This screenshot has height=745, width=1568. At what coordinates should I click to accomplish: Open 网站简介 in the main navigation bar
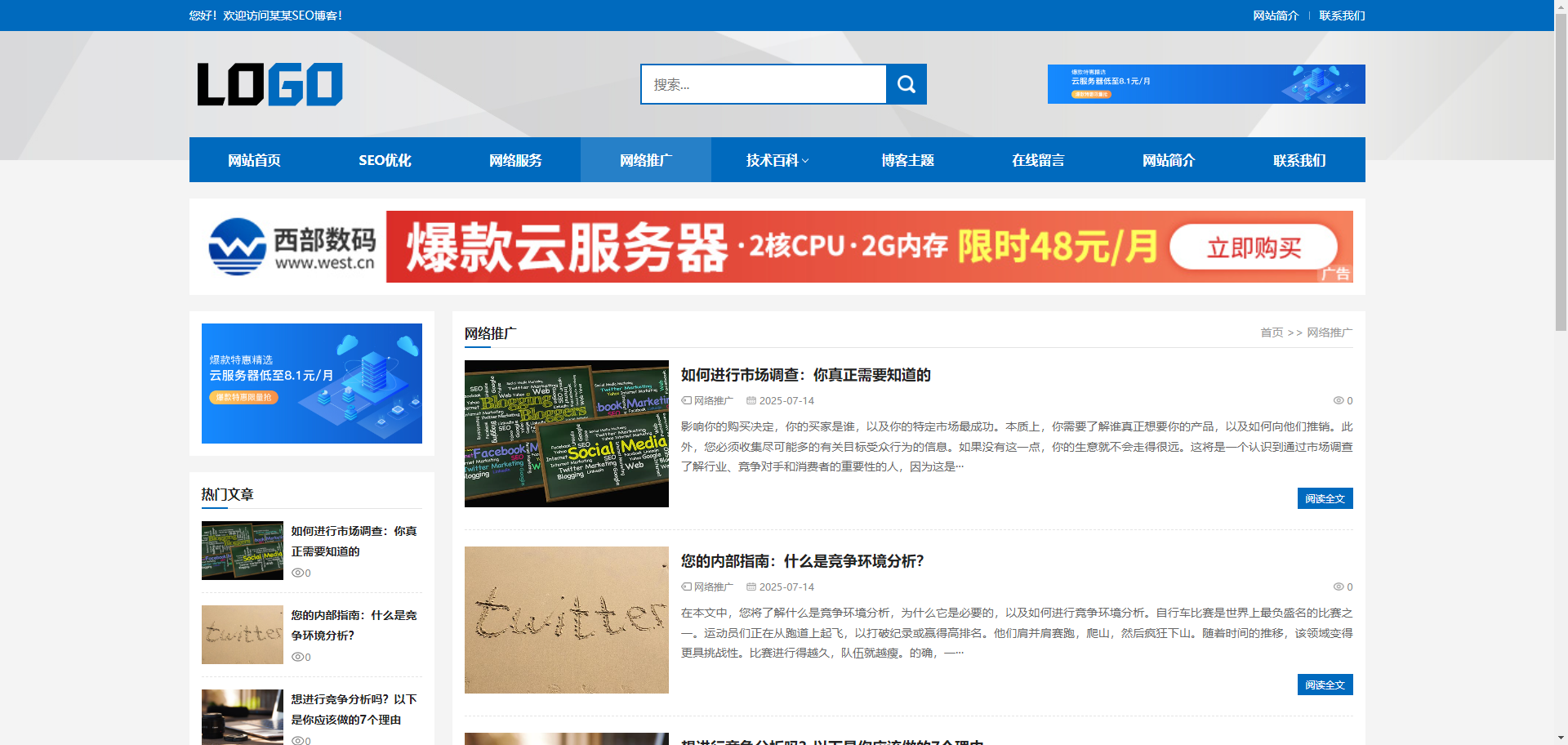1169,160
